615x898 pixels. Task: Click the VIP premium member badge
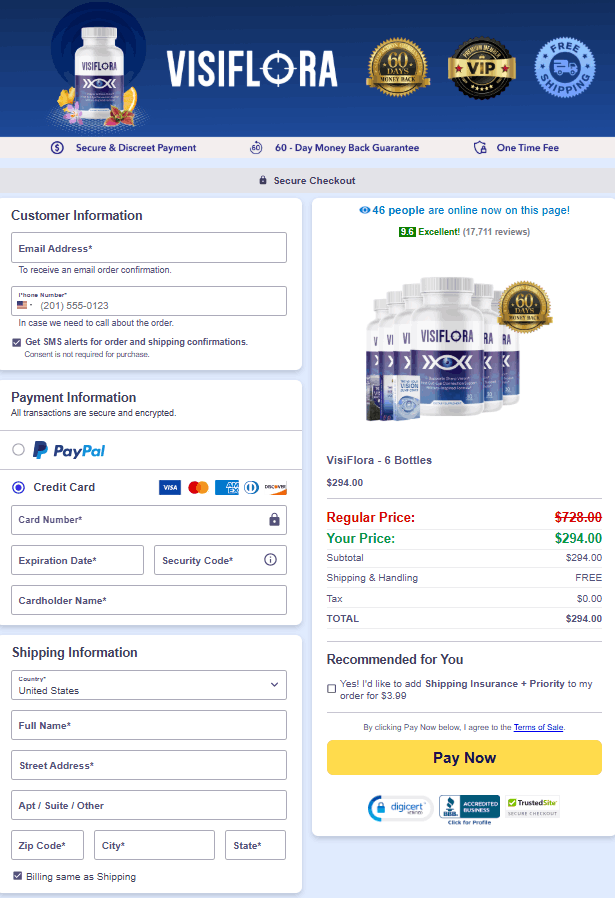click(x=482, y=69)
